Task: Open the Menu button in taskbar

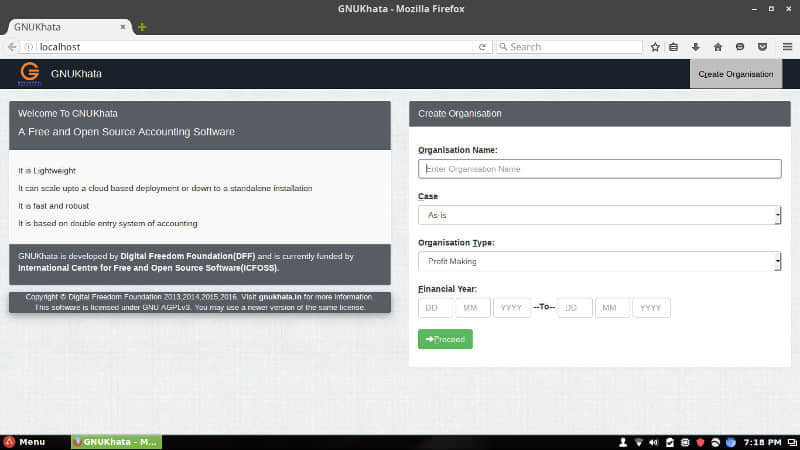Action: coord(24,442)
